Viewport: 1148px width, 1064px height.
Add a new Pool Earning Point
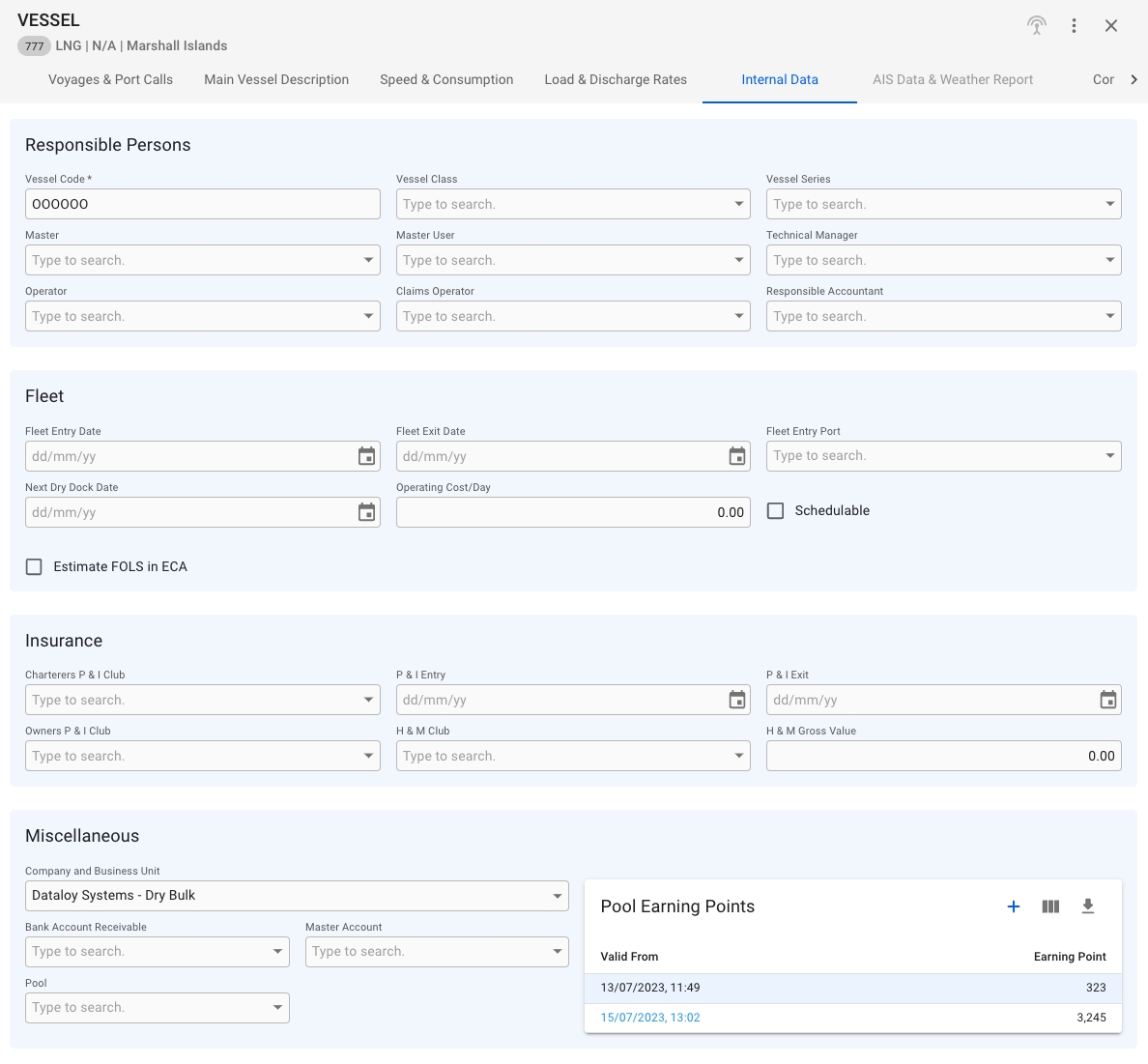[x=1013, y=906]
